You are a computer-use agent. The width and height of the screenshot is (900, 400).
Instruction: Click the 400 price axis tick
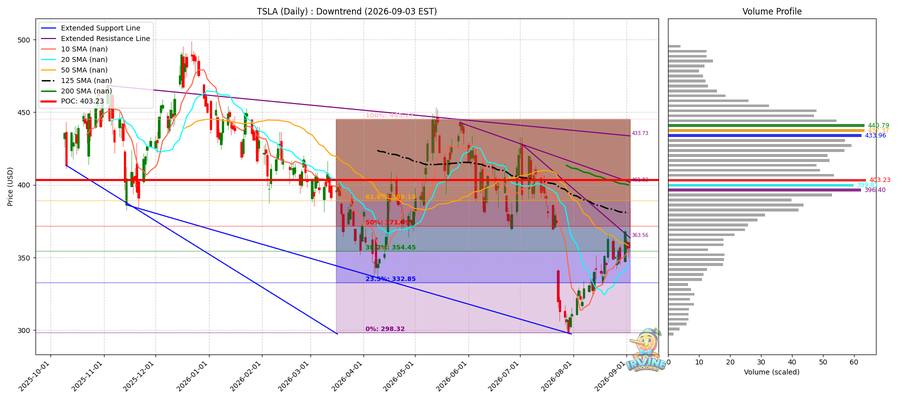(x=26, y=185)
